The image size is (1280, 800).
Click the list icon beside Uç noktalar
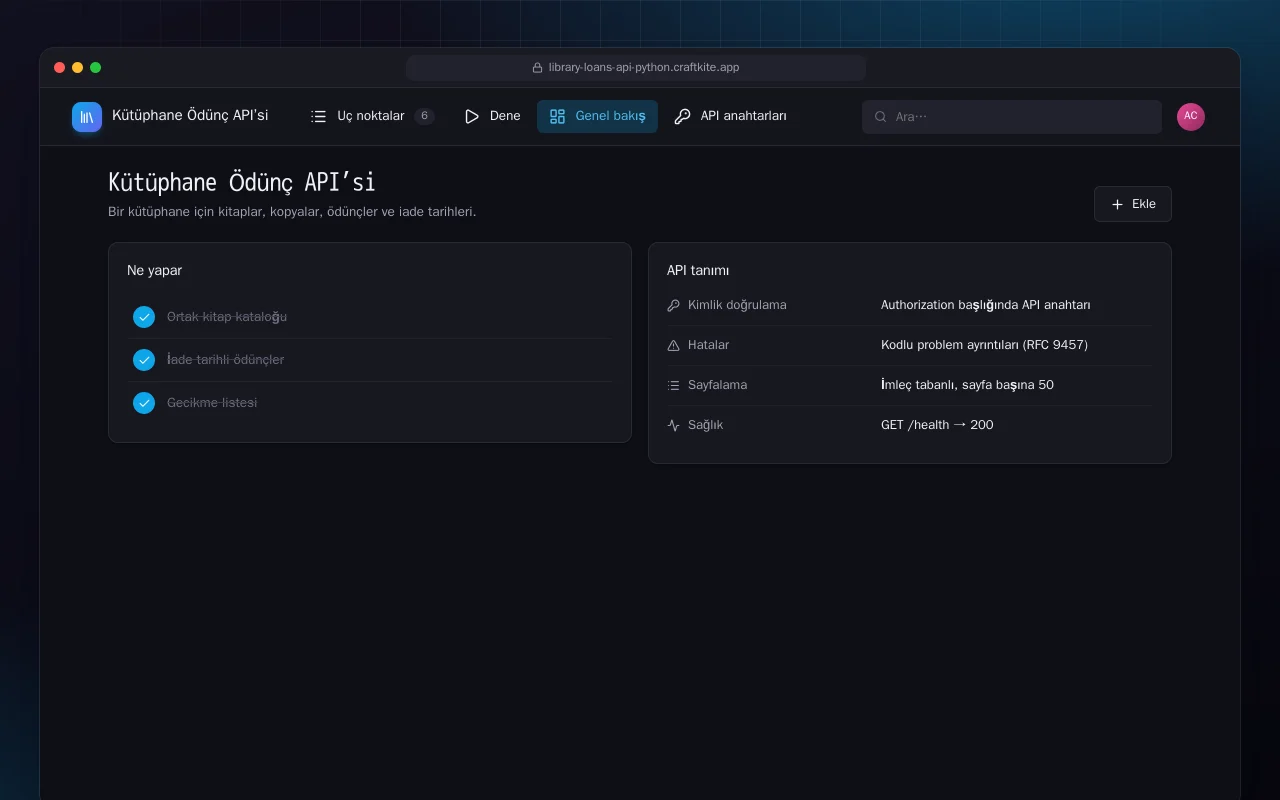click(318, 116)
